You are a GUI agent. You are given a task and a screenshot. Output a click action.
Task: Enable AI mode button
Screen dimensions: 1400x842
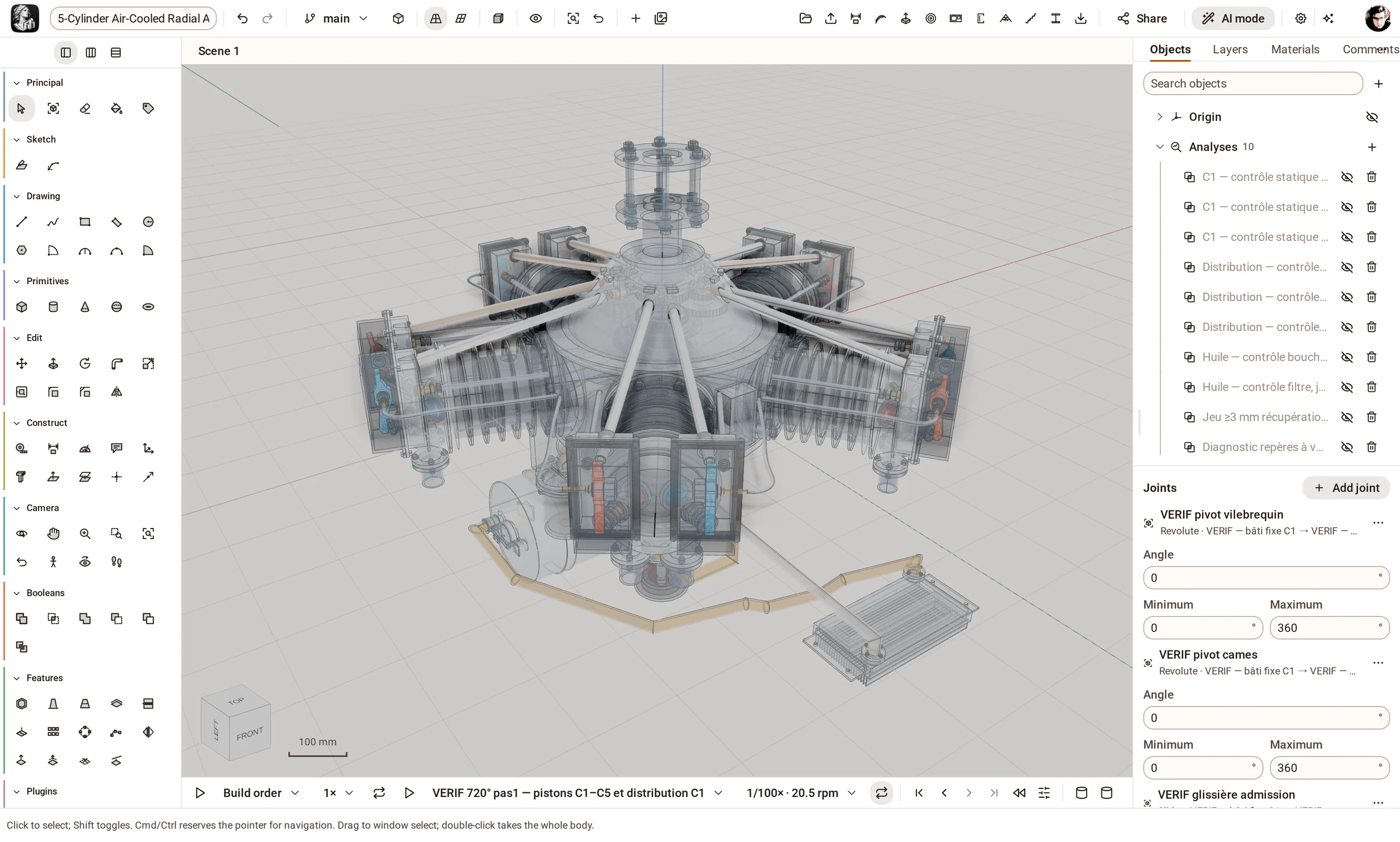[1233, 19]
